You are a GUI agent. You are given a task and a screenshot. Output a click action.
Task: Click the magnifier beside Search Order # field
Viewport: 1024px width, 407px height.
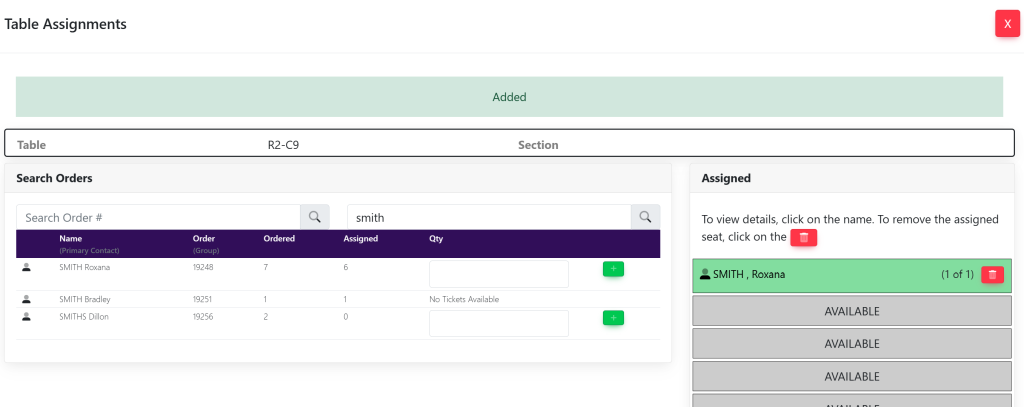(x=314, y=217)
